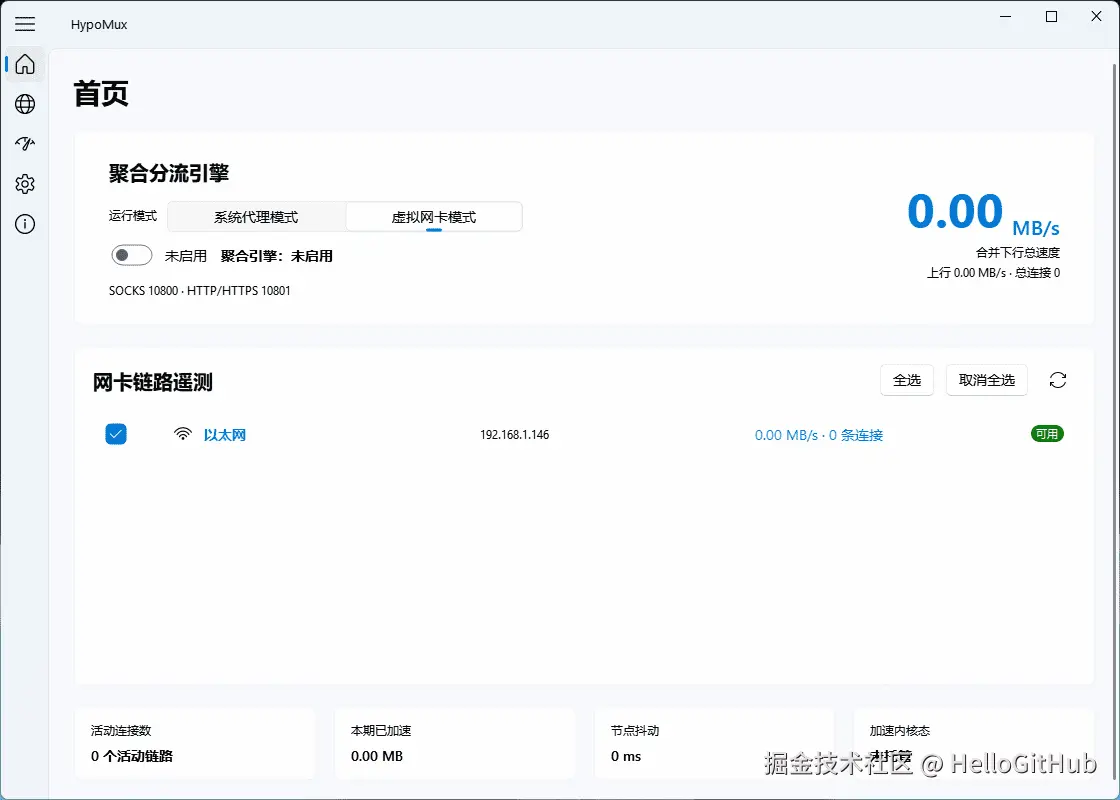Click the large 0.00 MB/s speed readout
The height and width of the screenshot is (800, 1120).
983,213
